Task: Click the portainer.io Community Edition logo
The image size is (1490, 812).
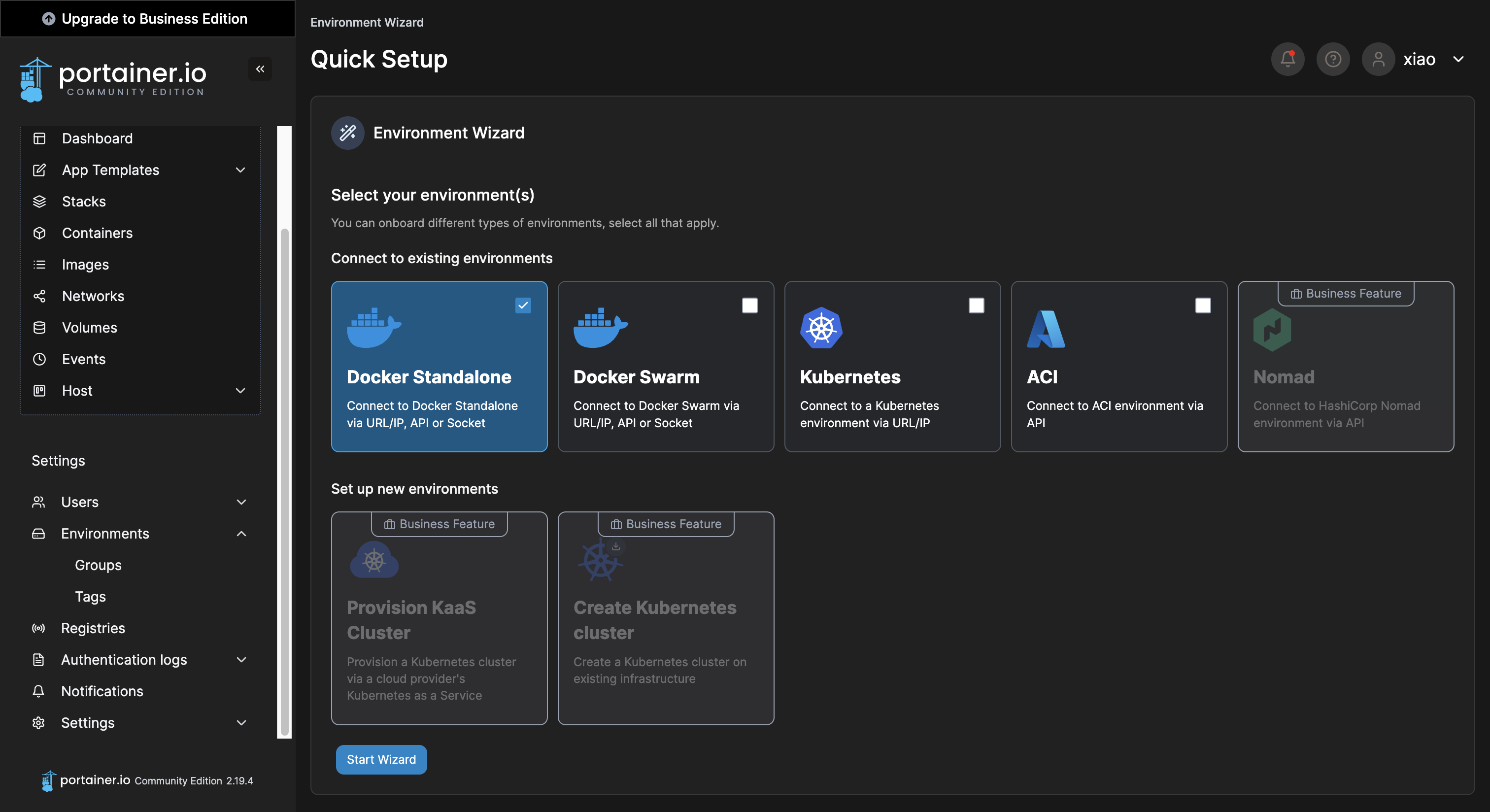Action: 113,80
